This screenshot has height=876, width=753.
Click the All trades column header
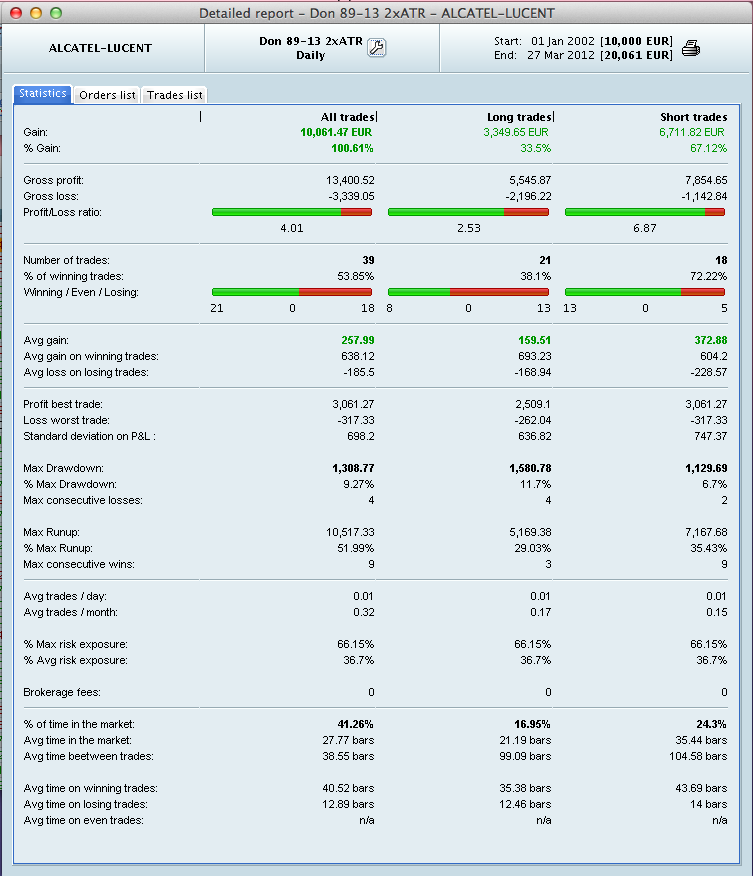347,117
